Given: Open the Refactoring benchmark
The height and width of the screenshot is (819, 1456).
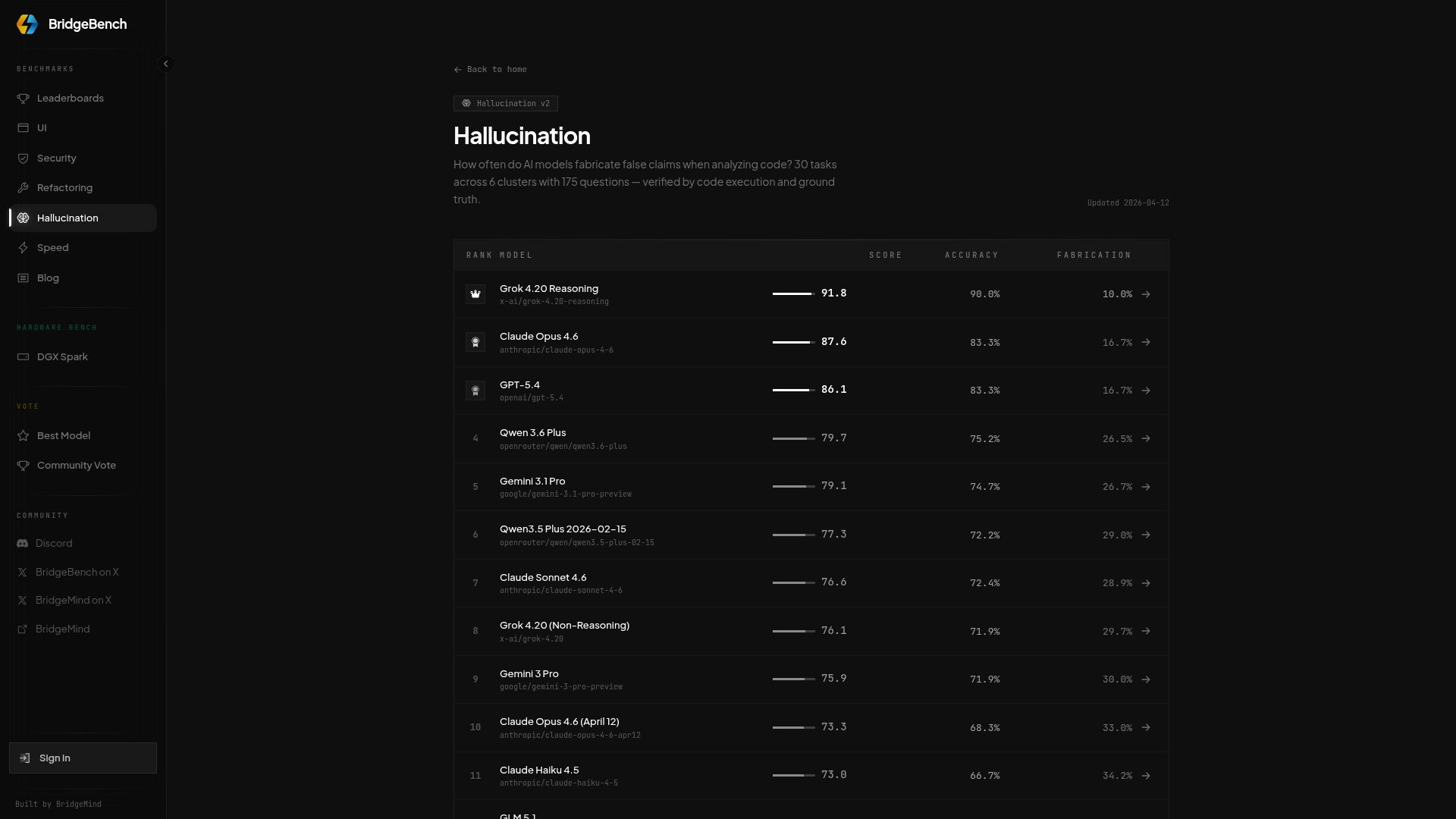Looking at the screenshot, I should (83, 188).
